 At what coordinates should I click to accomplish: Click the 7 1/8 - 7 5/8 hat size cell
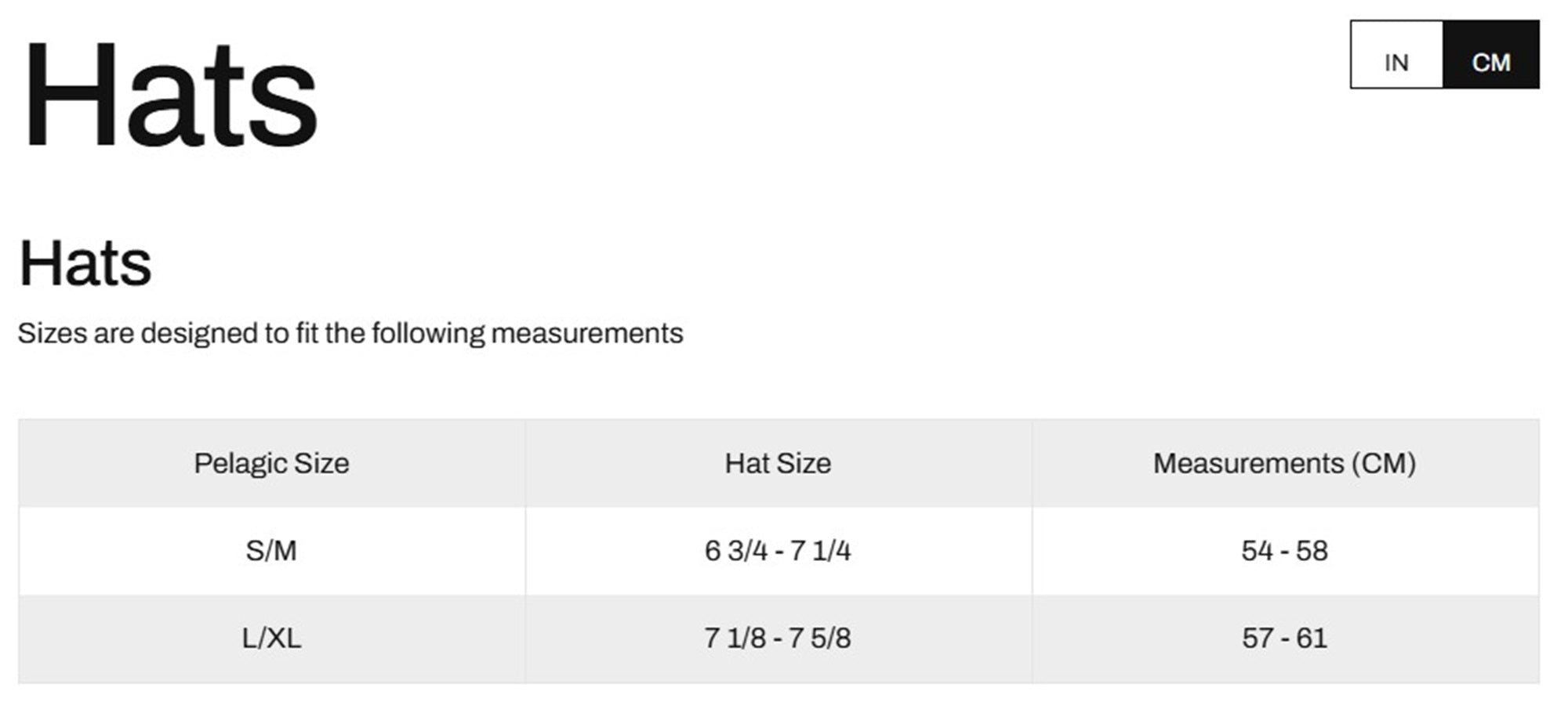(779, 639)
